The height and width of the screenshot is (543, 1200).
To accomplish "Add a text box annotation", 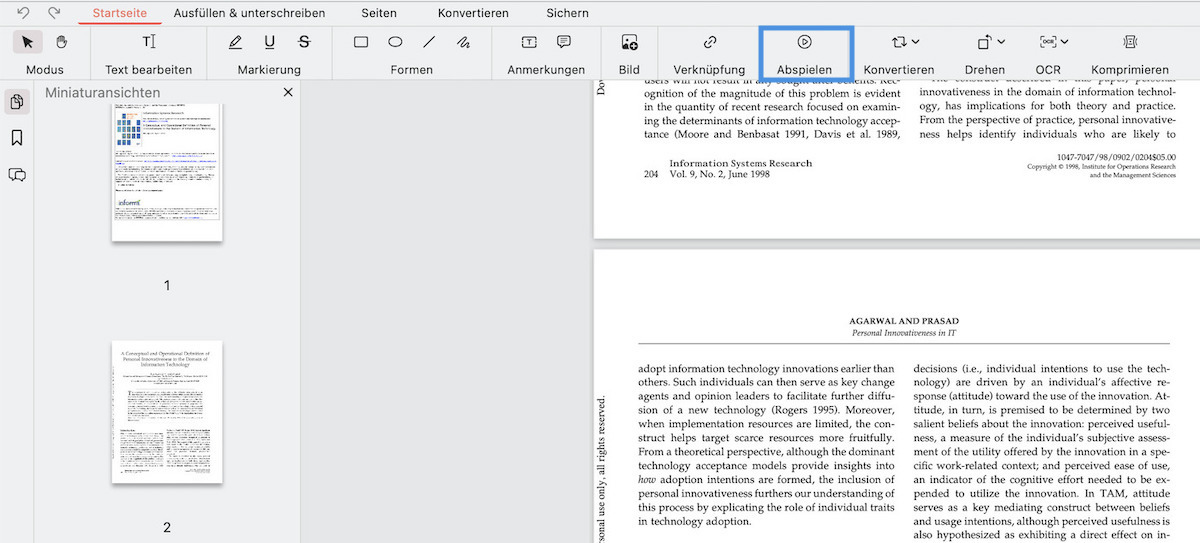I will [529, 42].
